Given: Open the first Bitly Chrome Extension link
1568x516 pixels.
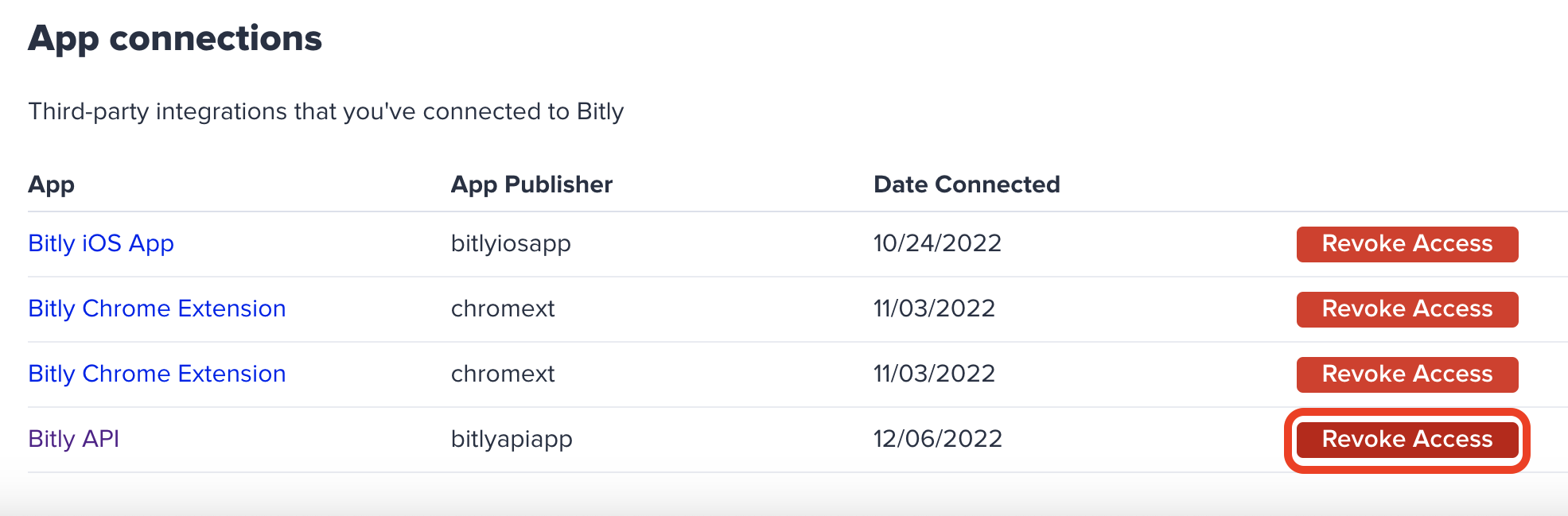Looking at the screenshot, I should (157, 308).
